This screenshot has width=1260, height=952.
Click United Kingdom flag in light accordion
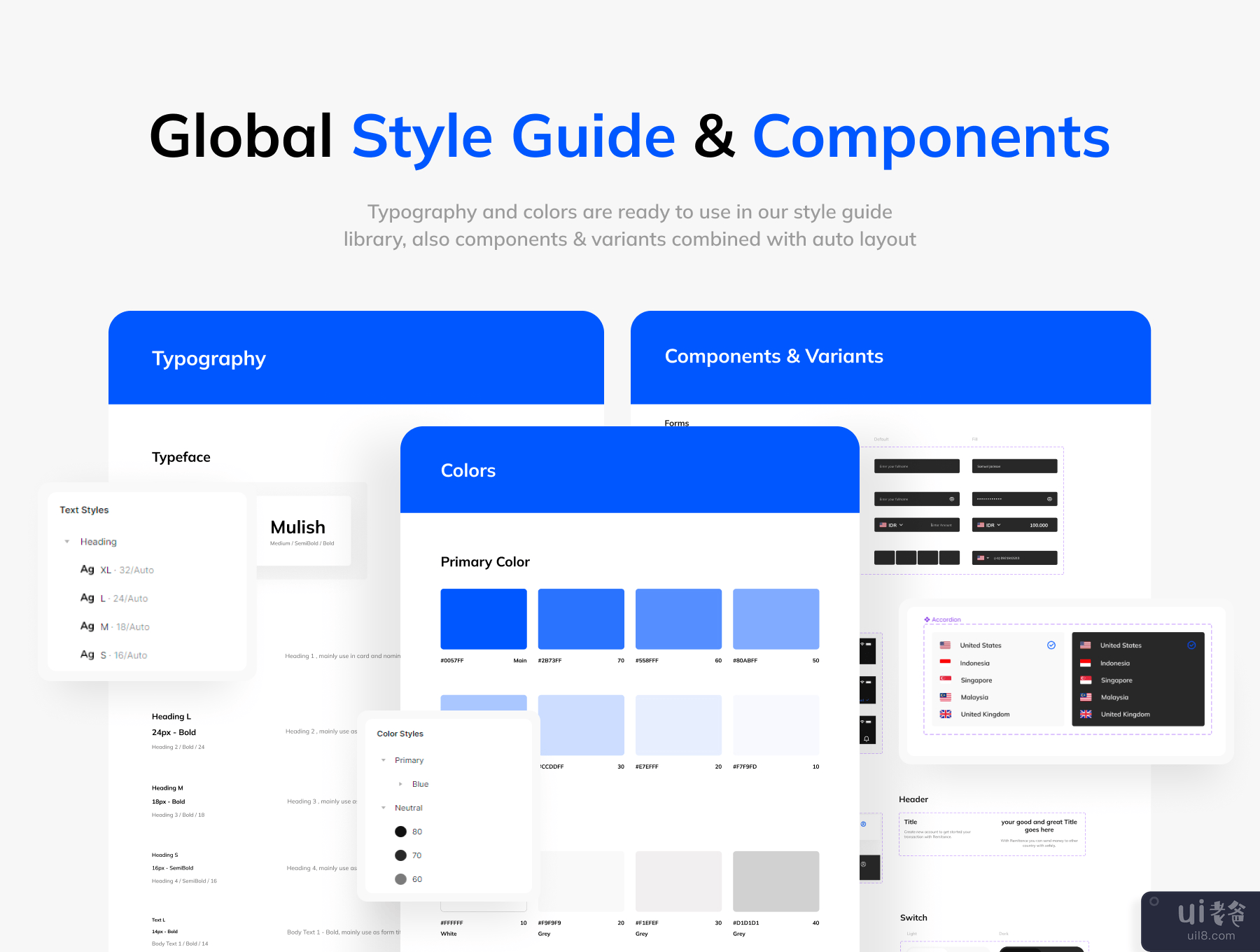coord(945,714)
